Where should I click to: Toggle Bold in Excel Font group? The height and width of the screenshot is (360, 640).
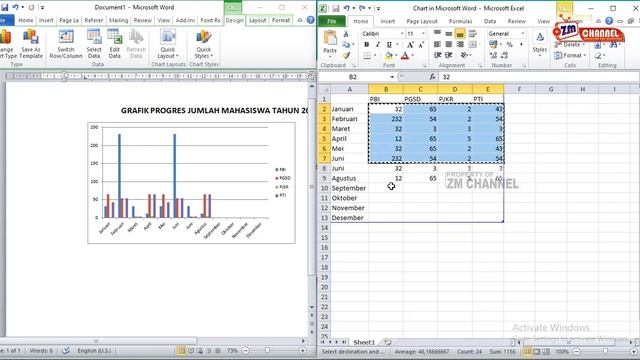point(367,44)
